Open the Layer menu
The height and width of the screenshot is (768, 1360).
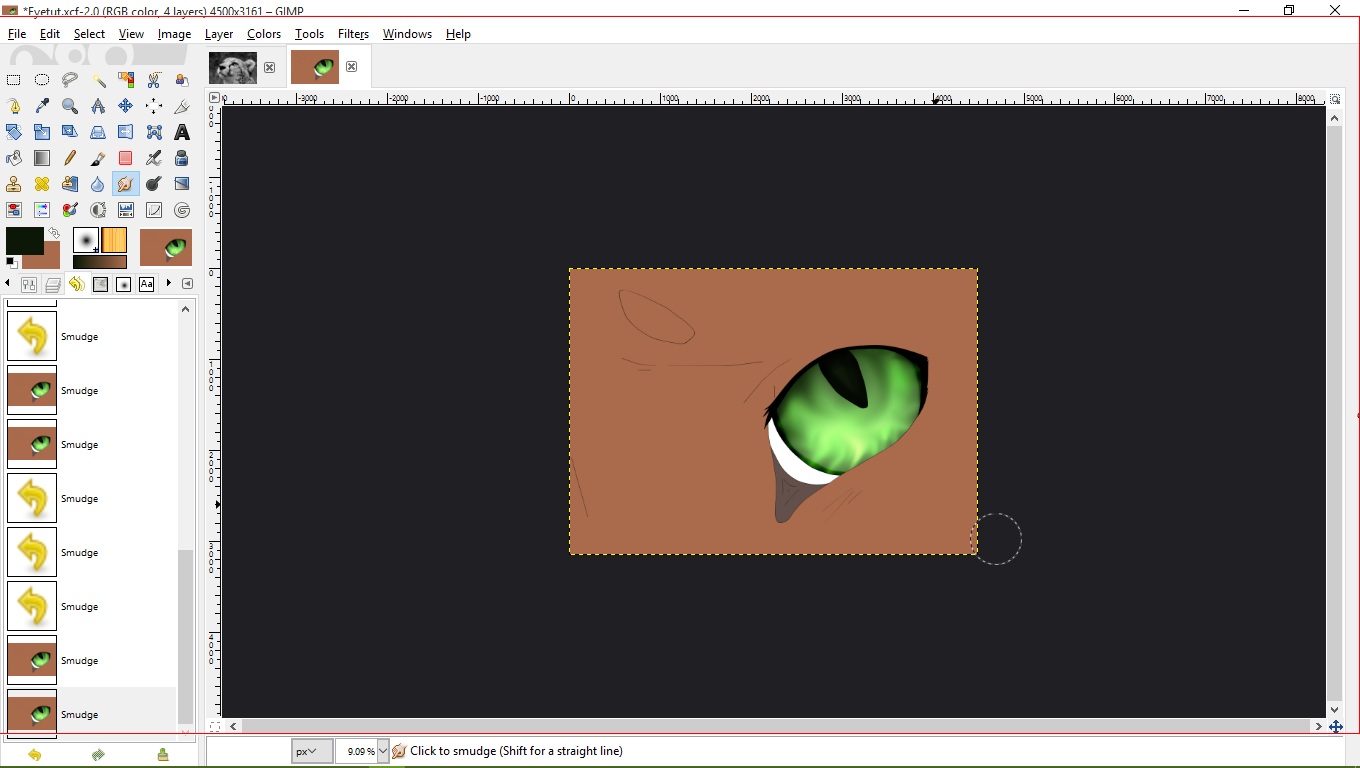pos(219,34)
